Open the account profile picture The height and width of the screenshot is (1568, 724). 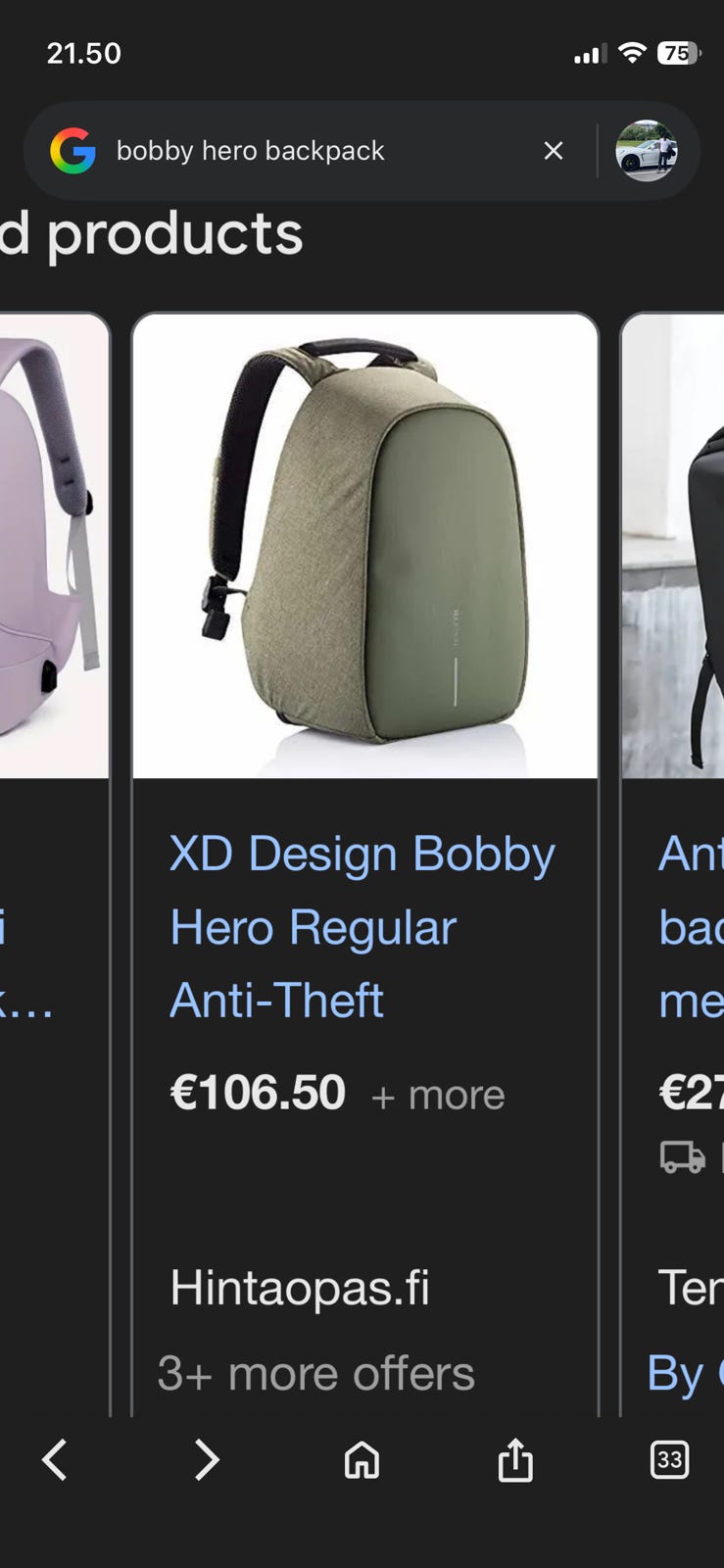click(x=646, y=151)
